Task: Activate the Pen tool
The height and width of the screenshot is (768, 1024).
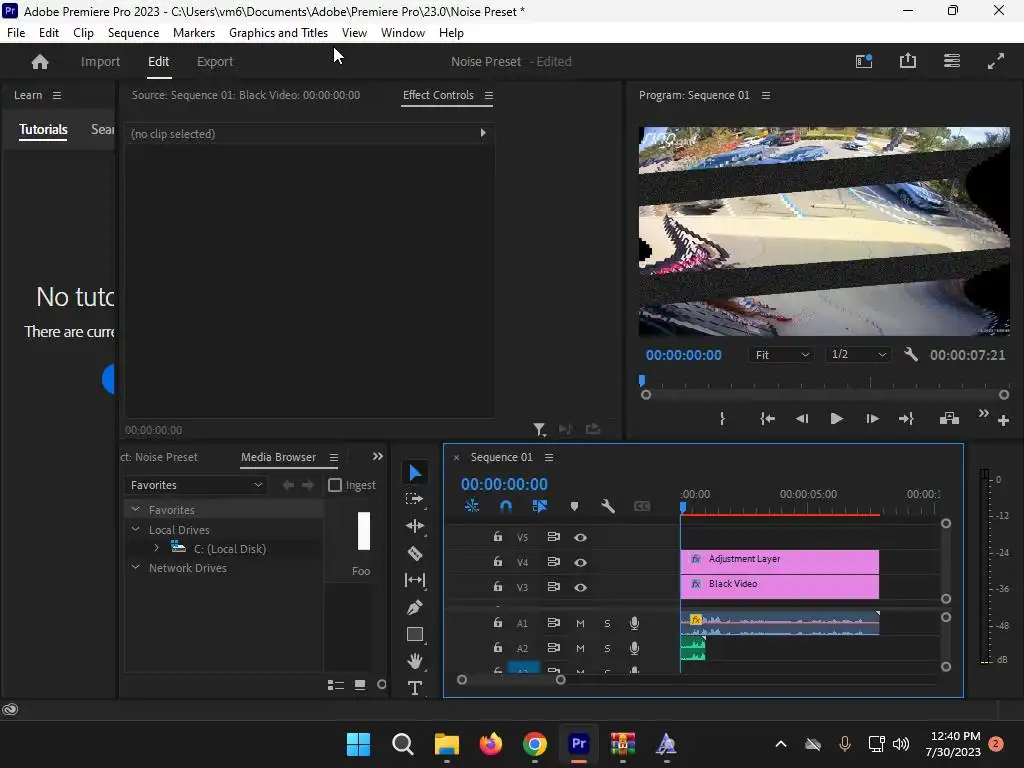Action: tap(415, 607)
